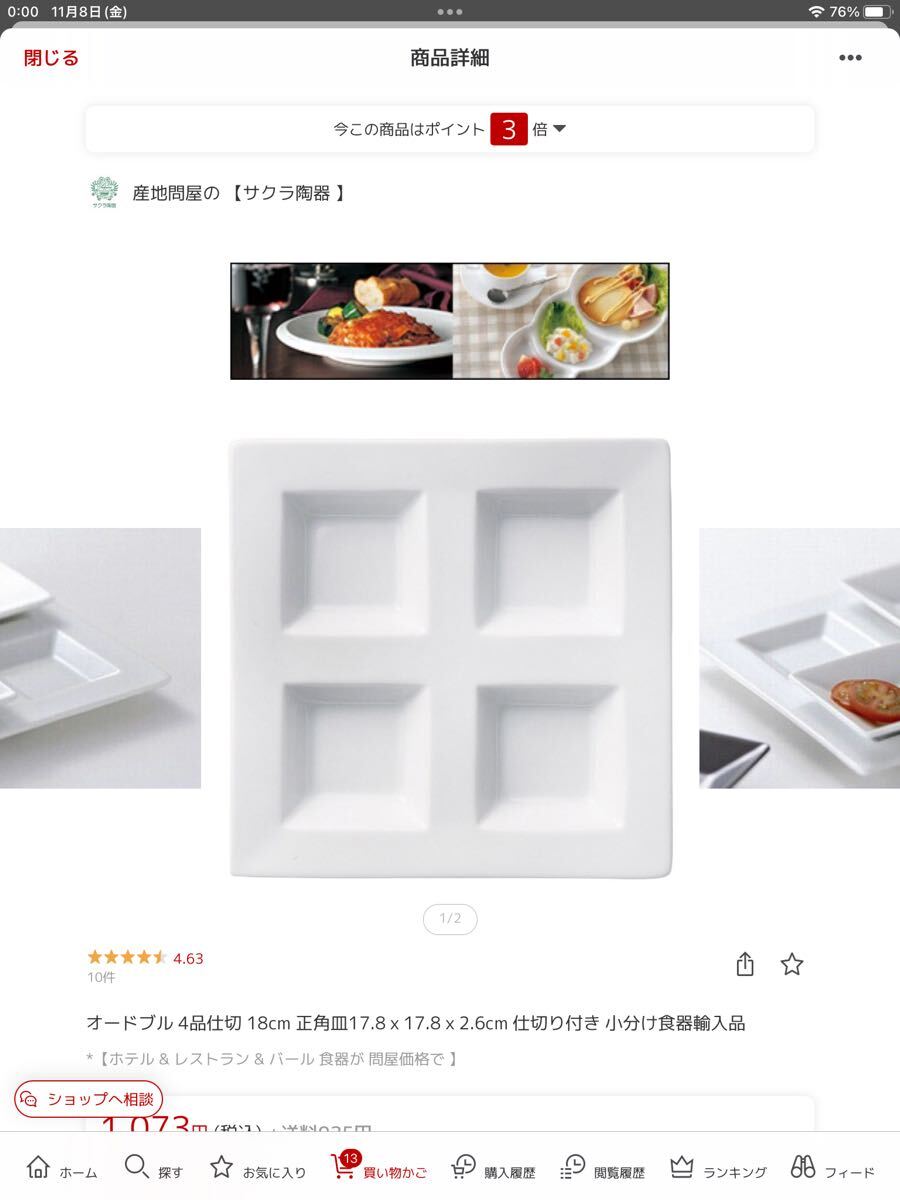Select the next product image on the right
This screenshot has height=1200, width=900.
(x=800, y=658)
